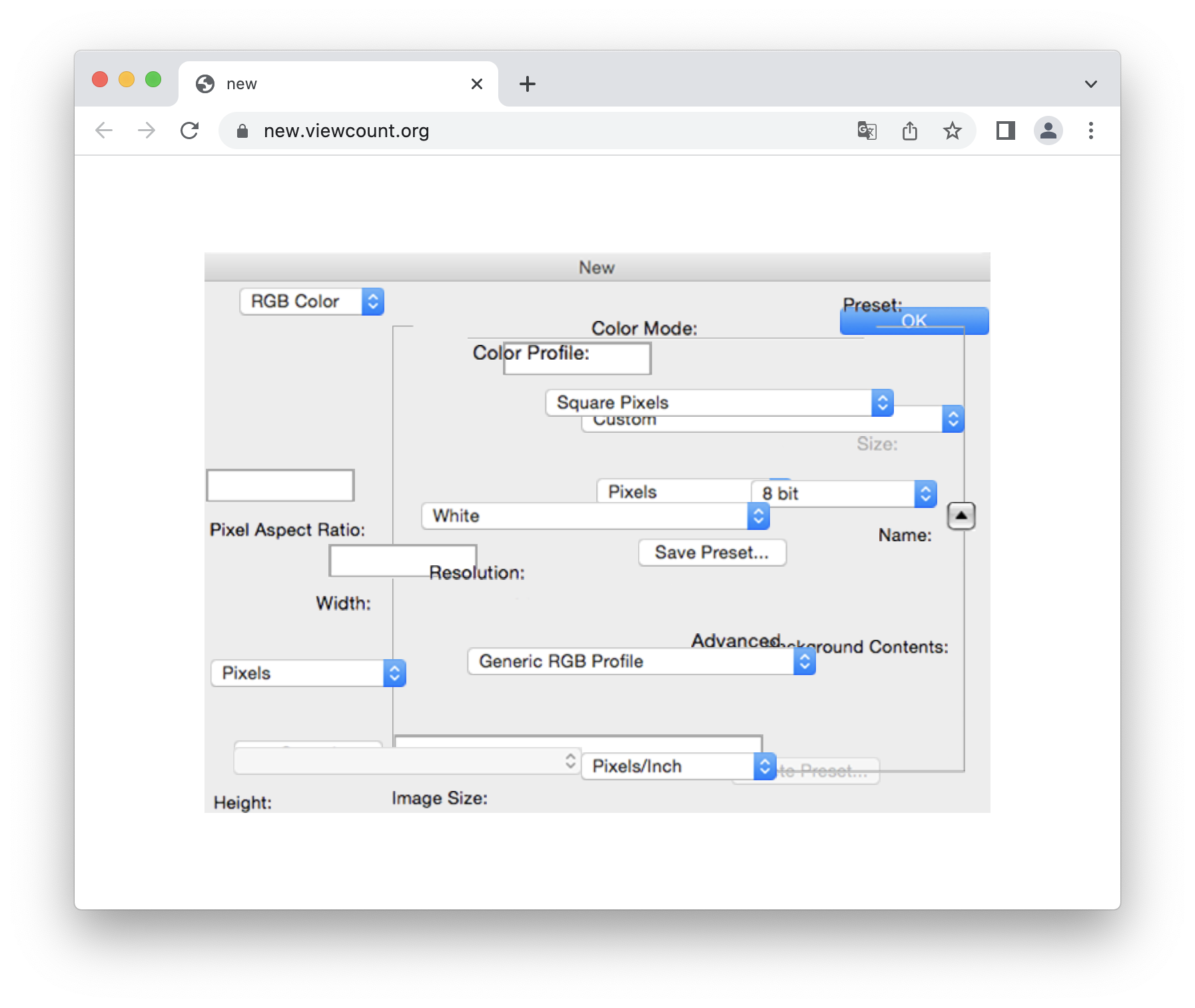The image size is (1195, 1008).
Task: Maximize the window with the green button
Action: click(153, 79)
